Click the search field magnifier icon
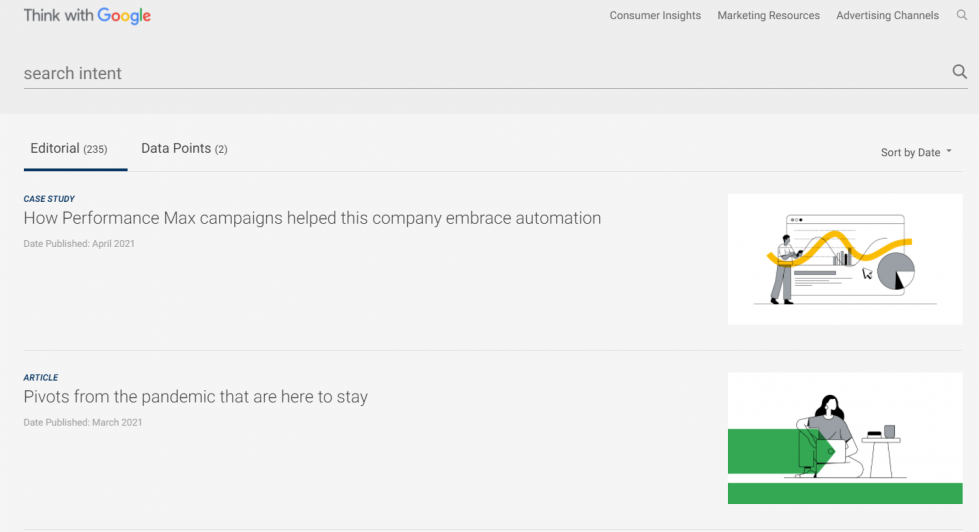 tap(960, 72)
